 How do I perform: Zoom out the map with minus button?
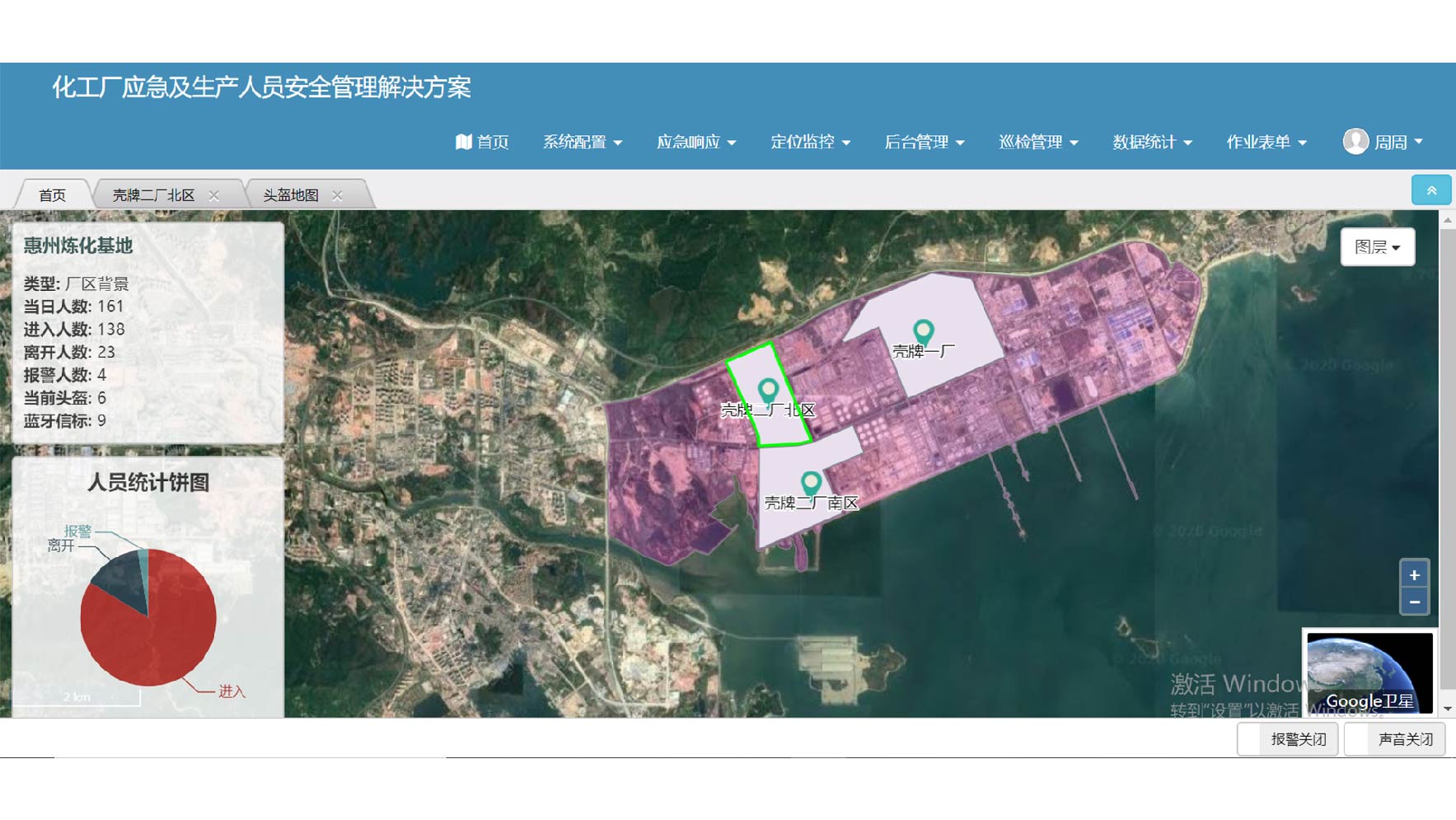(x=1414, y=602)
